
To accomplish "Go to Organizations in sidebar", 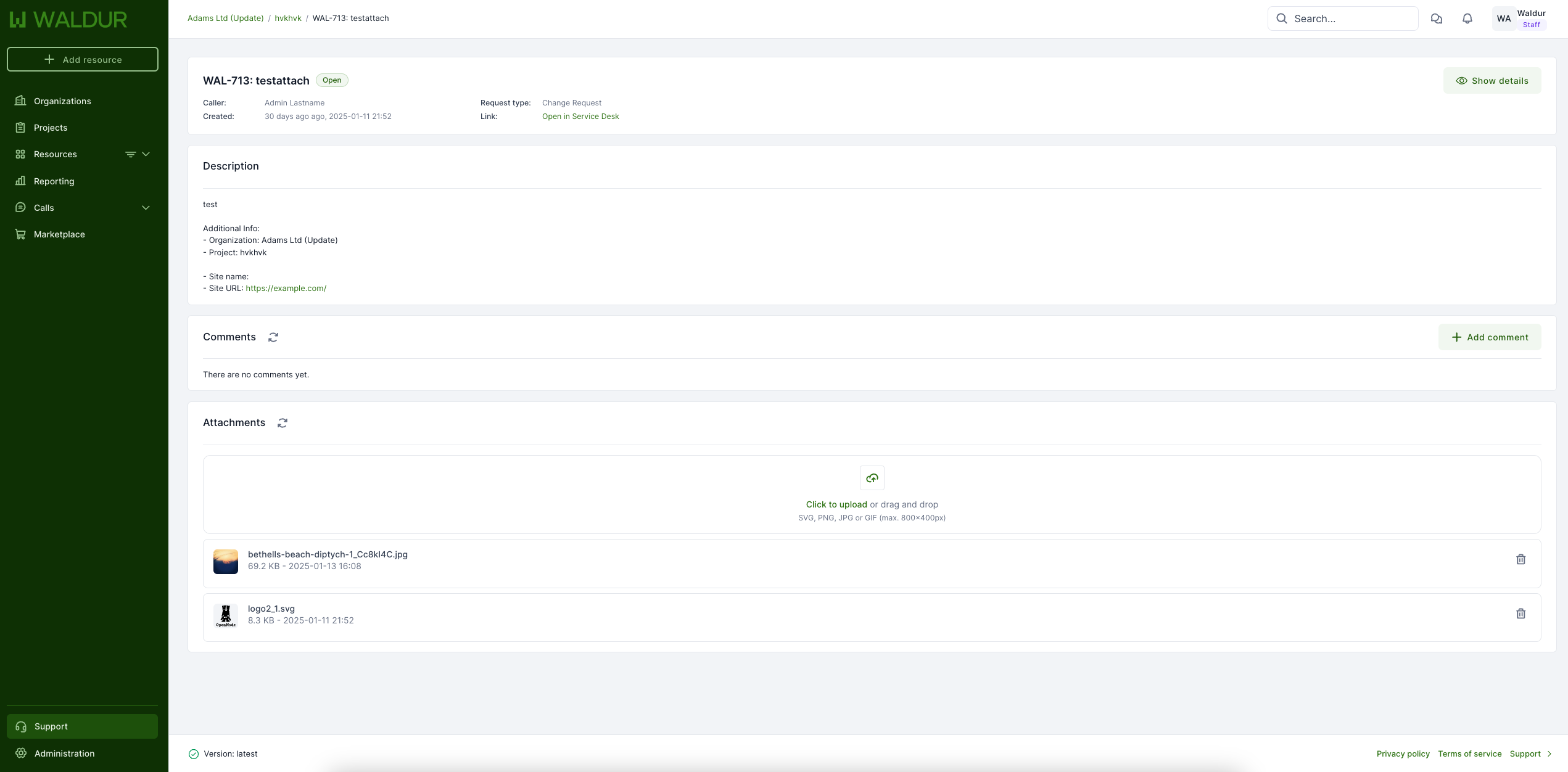I will click(x=62, y=101).
